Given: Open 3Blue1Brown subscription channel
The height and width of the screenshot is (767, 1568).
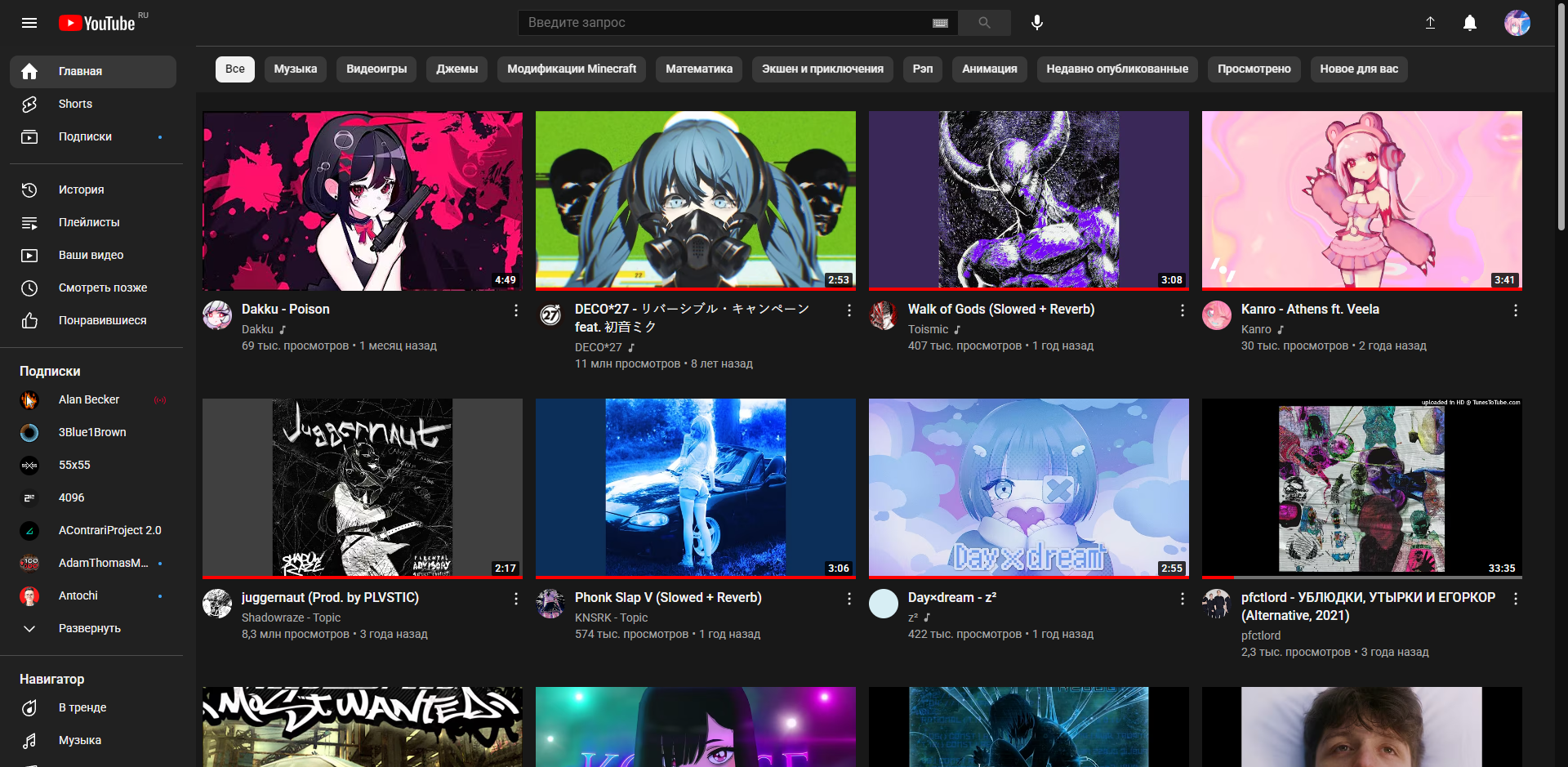Looking at the screenshot, I should (93, 432).
